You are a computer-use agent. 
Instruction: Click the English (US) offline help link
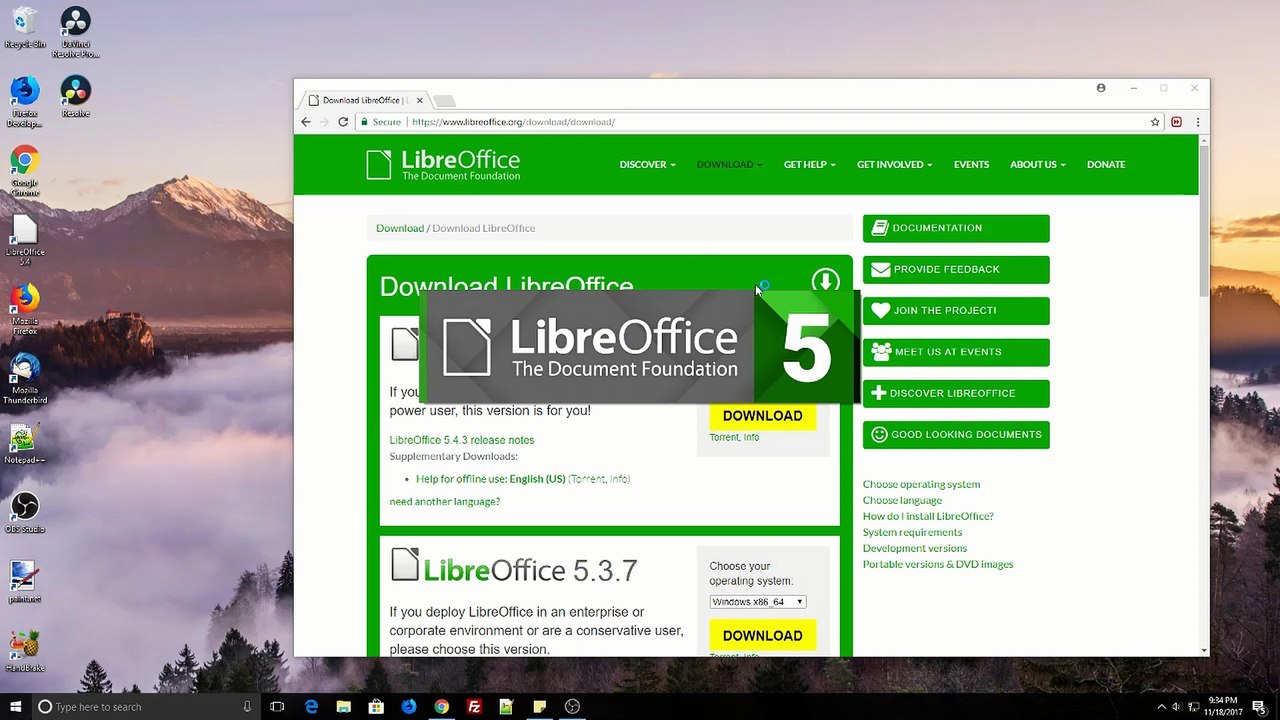(x=537, y=479)
